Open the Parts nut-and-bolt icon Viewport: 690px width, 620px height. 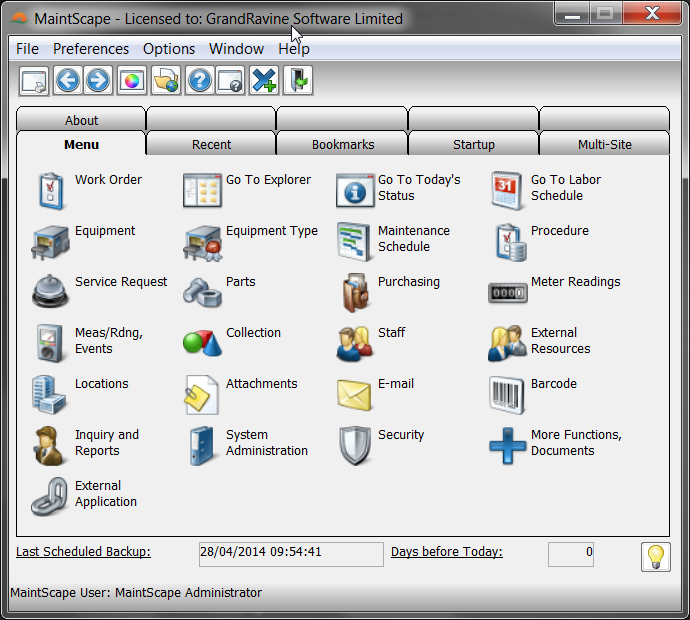click(202, 292)
